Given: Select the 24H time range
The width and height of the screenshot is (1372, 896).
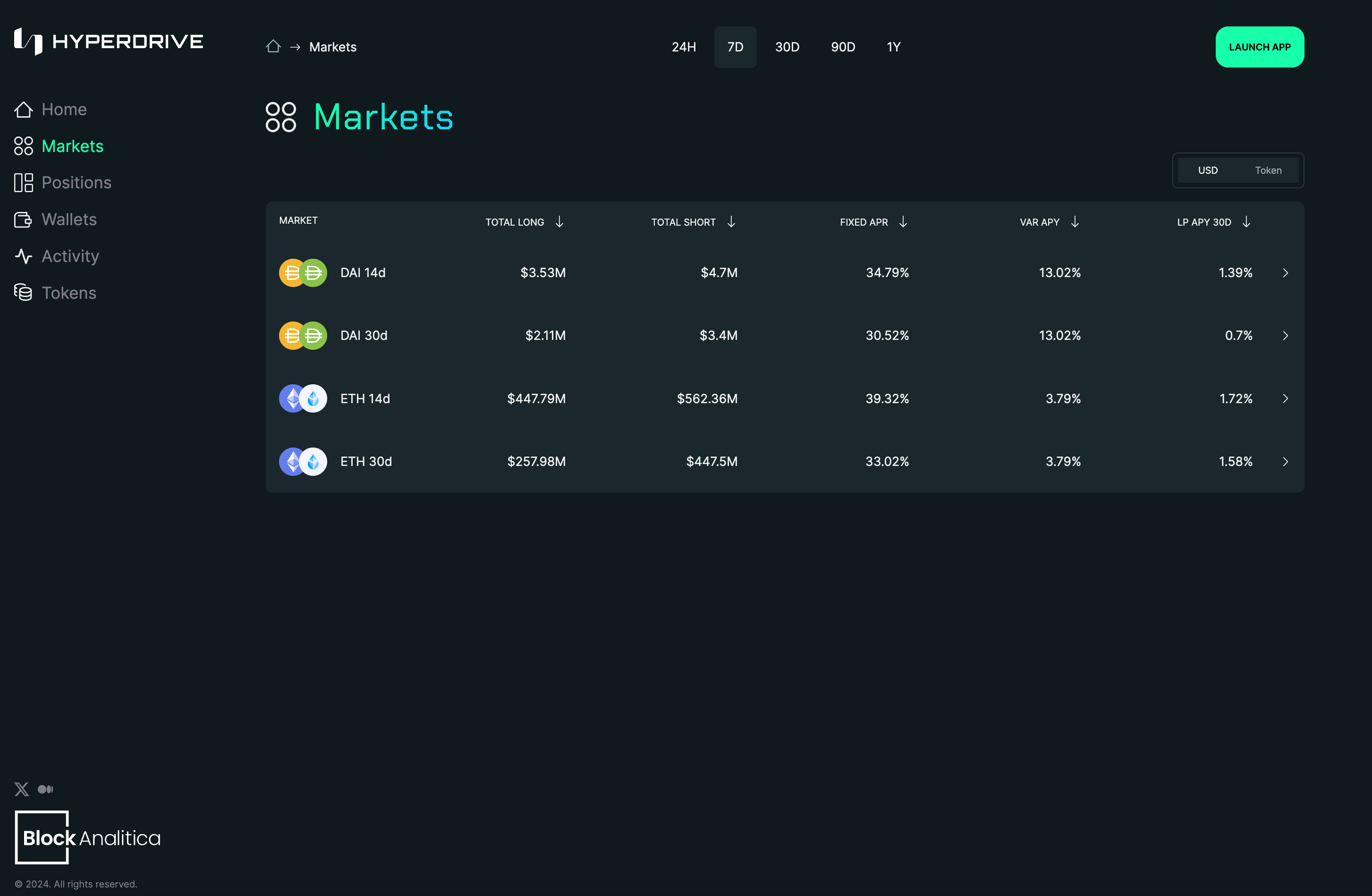Looking at the screenshot, I should 684,47.
